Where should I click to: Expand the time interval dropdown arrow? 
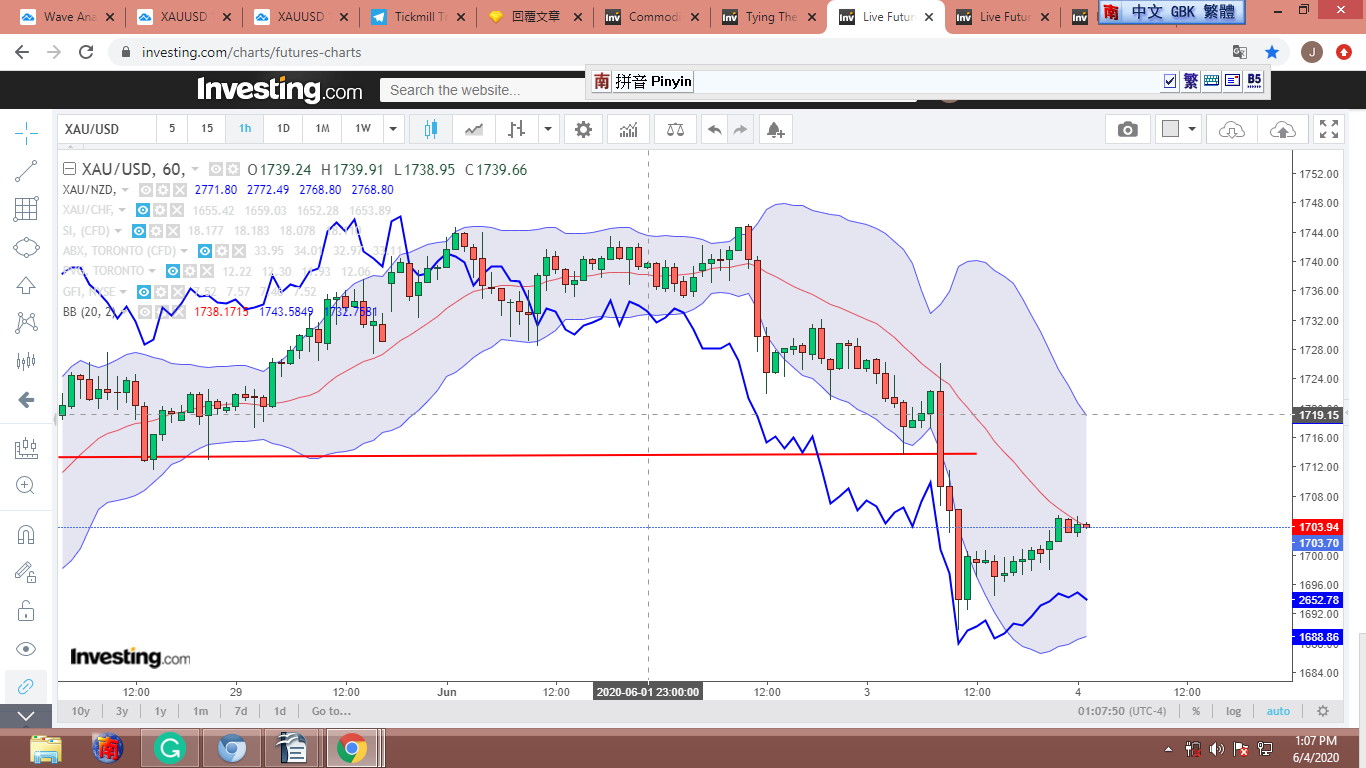pos(393,129)
